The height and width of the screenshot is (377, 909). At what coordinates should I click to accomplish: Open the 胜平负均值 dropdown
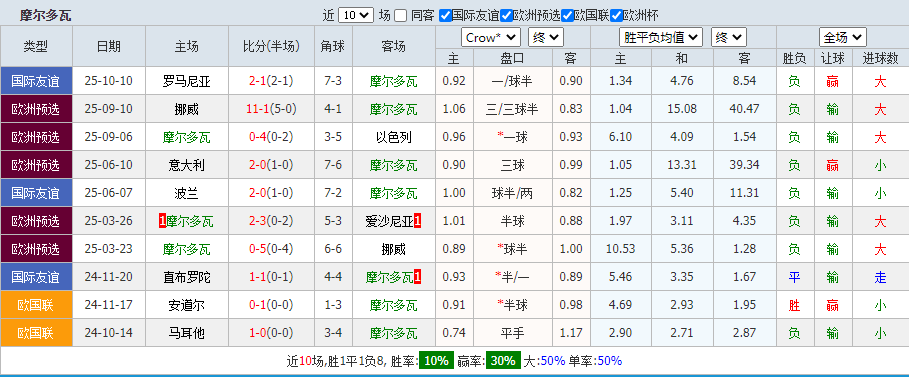point(661,38)
